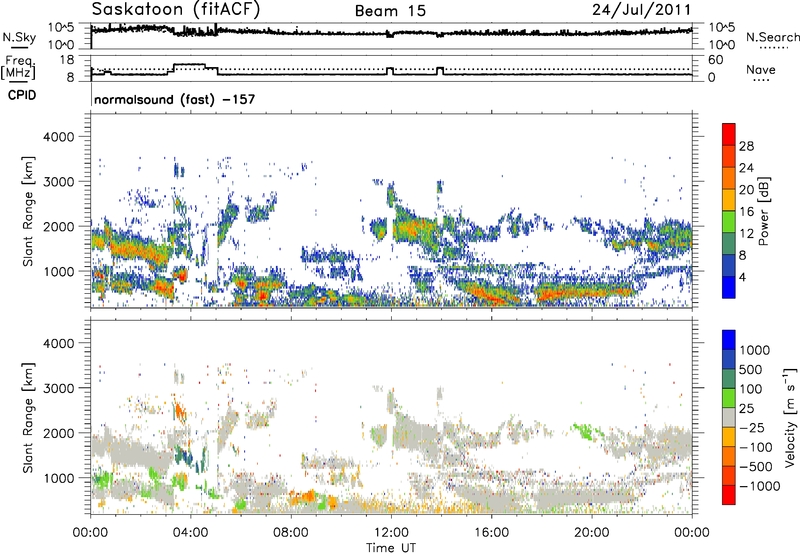Screen dimensions: 800x554
Task: Click the 4000 tick in power panel
Action: click(x=58, y=137)
